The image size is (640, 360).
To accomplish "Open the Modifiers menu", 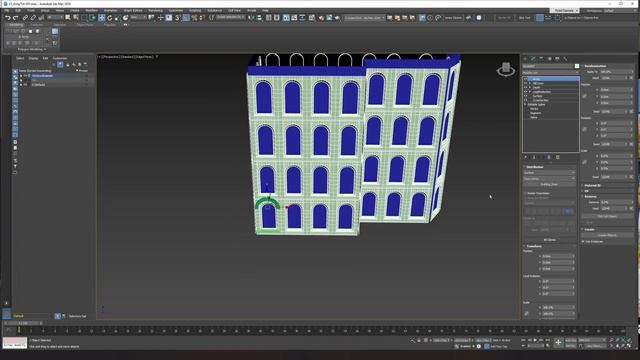I will (x=91, y=10).
